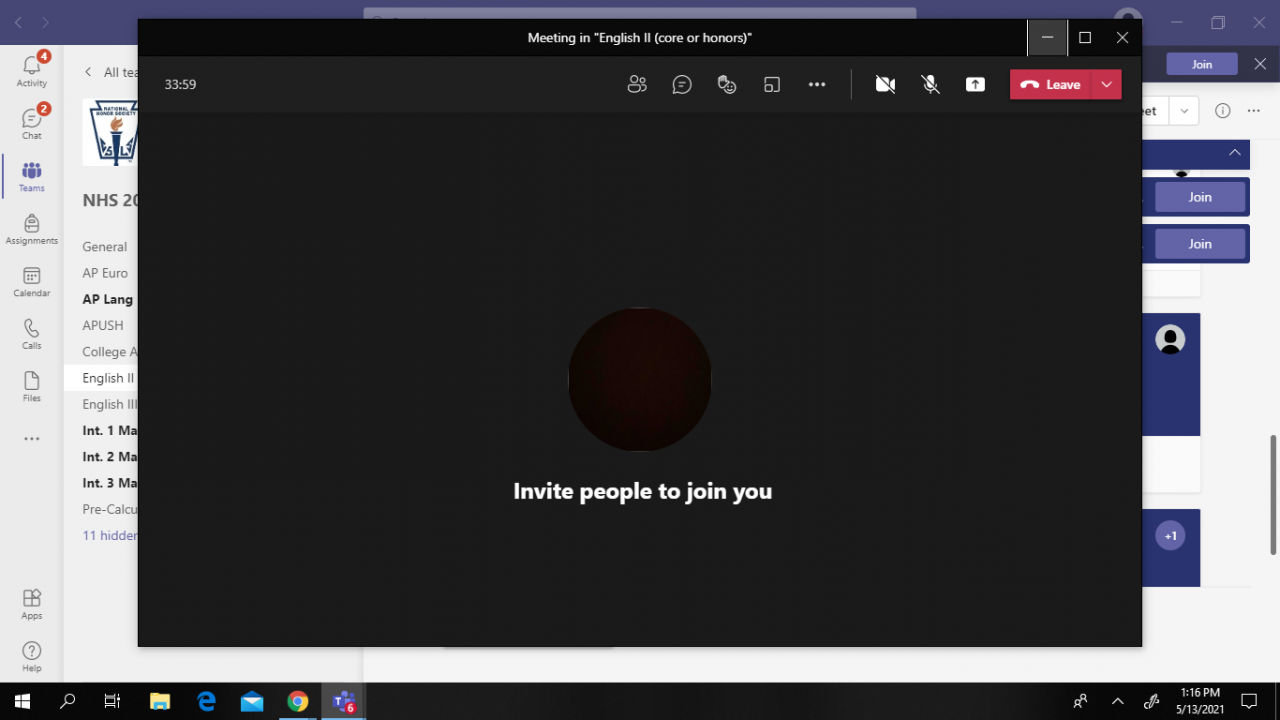
Task: Open the raise hand reactions icon
Action: (727, 85)
